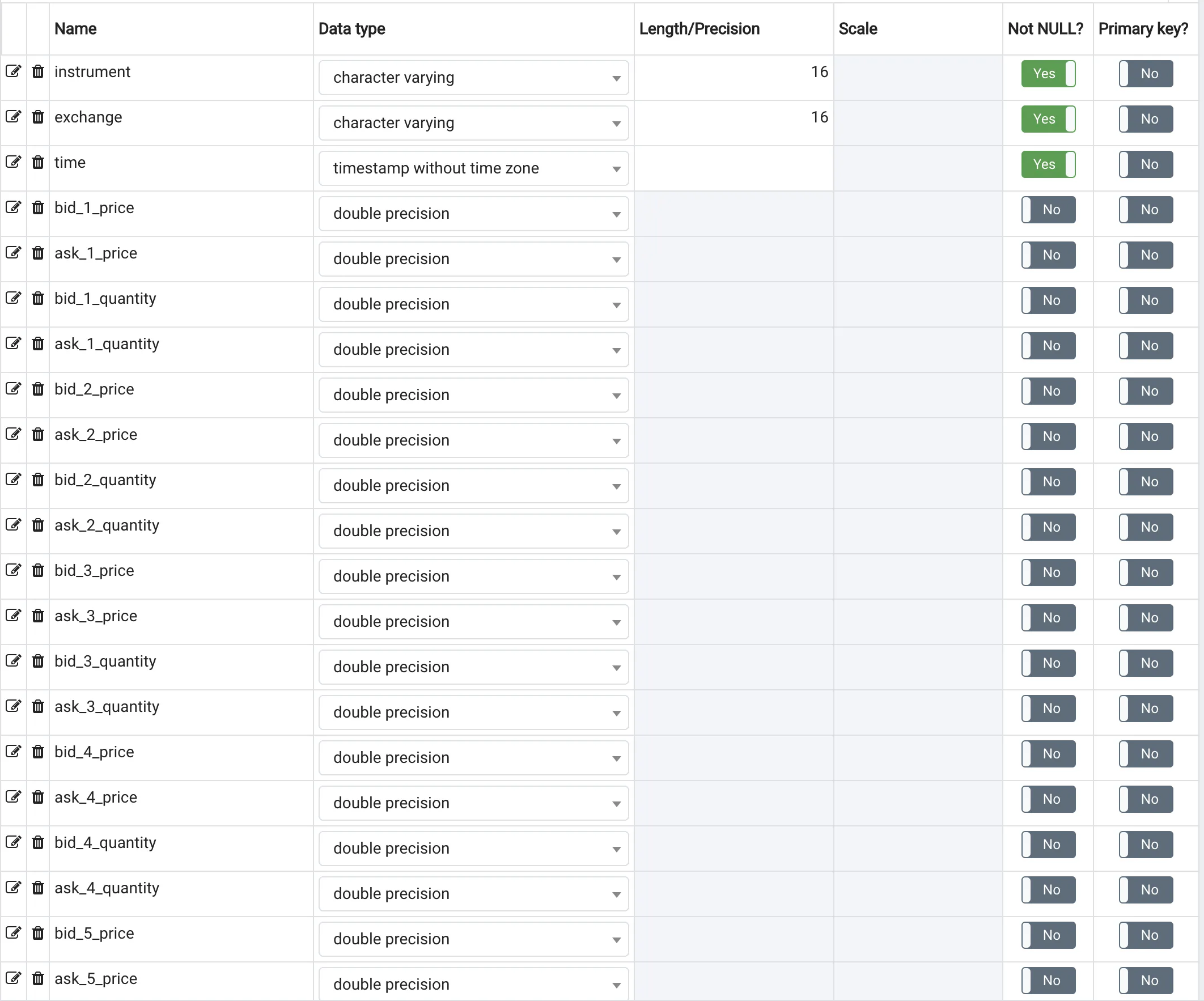The height and width of the screenshot is (1001, 1204).
Task: Delete the bid_3_price column
Action: pyautogui.click(x=38, y=570)
